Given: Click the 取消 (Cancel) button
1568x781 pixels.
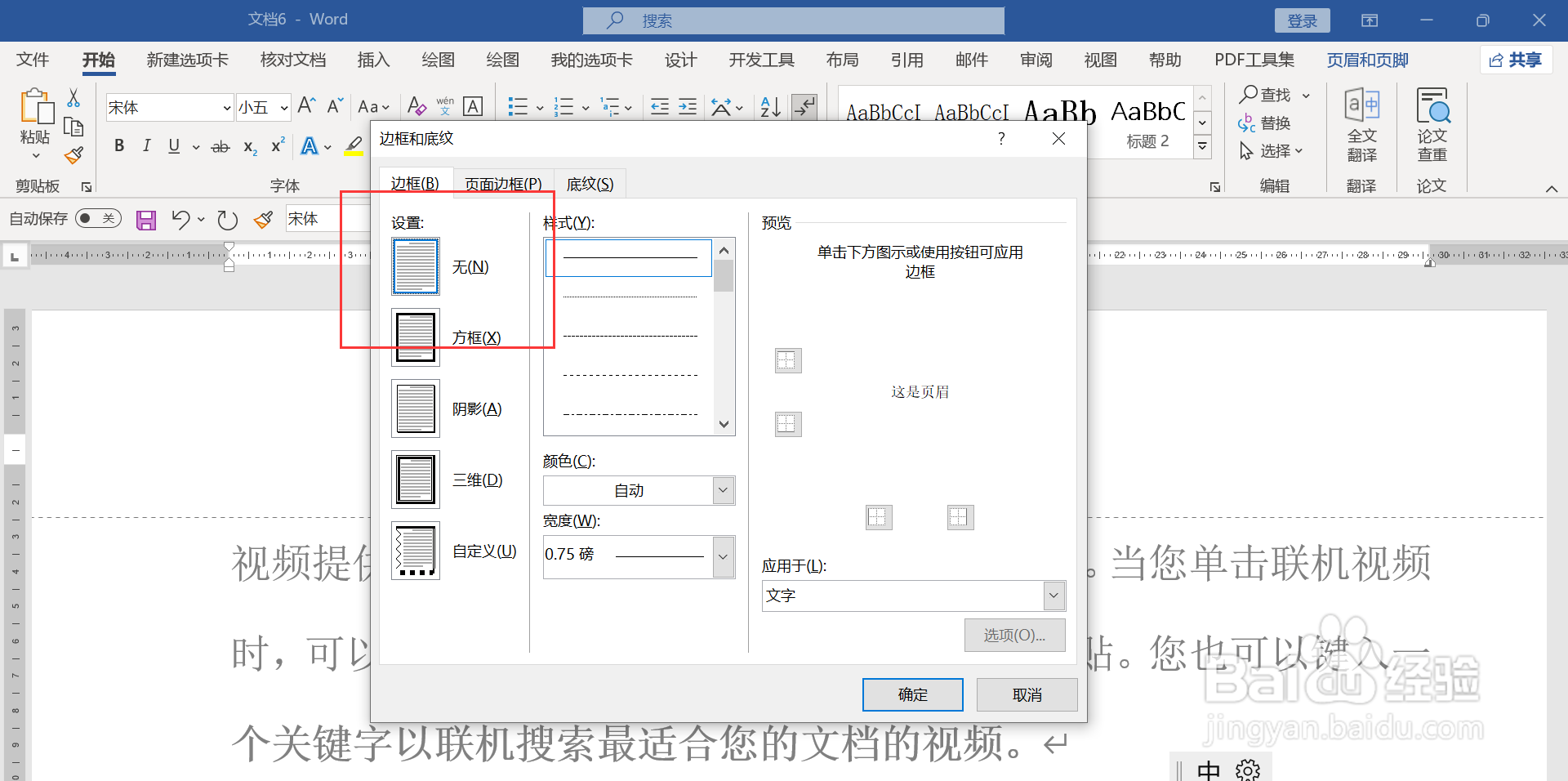Looking at the screenshot, I should (1027, 694).
